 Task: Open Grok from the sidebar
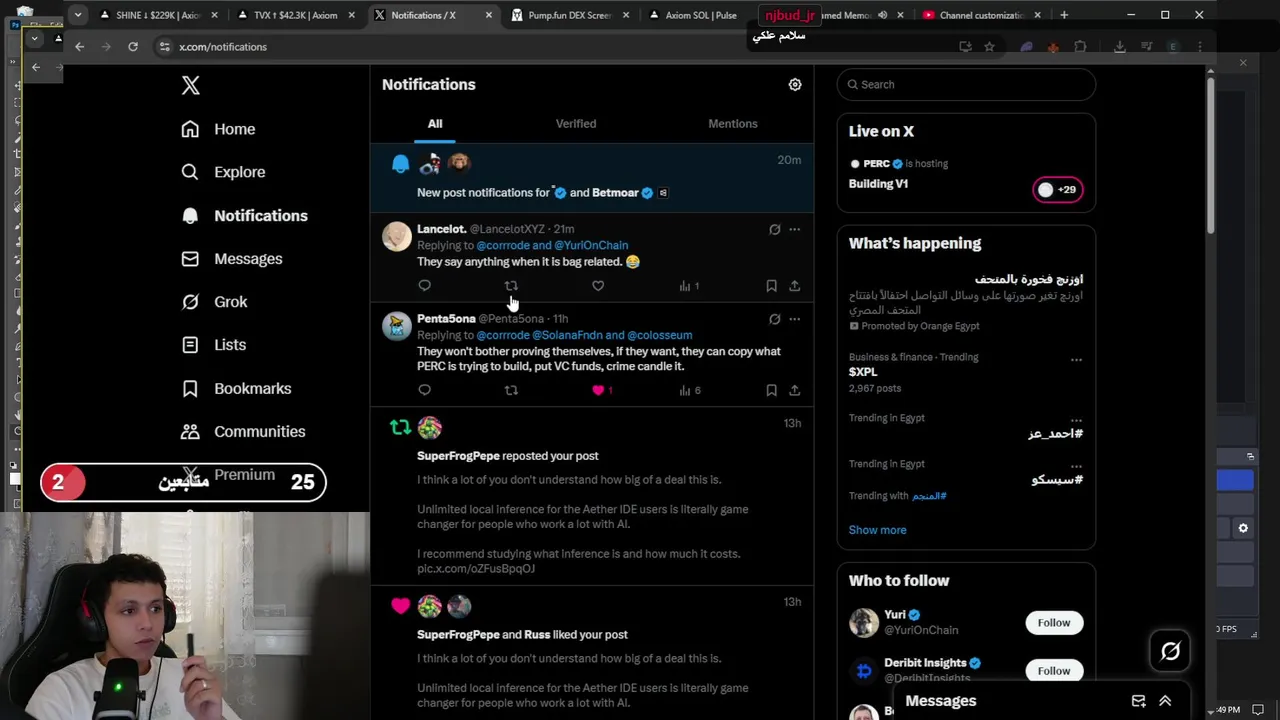[x=214, y=302]
